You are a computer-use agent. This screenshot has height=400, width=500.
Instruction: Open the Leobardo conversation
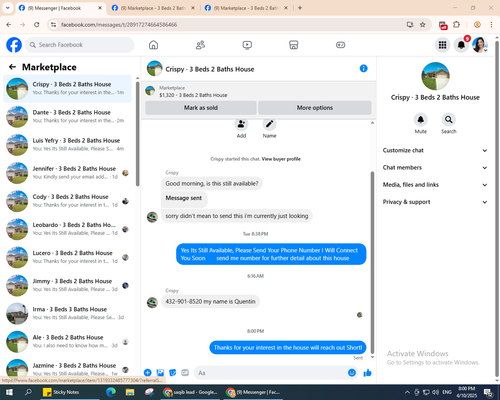point(67,229)
